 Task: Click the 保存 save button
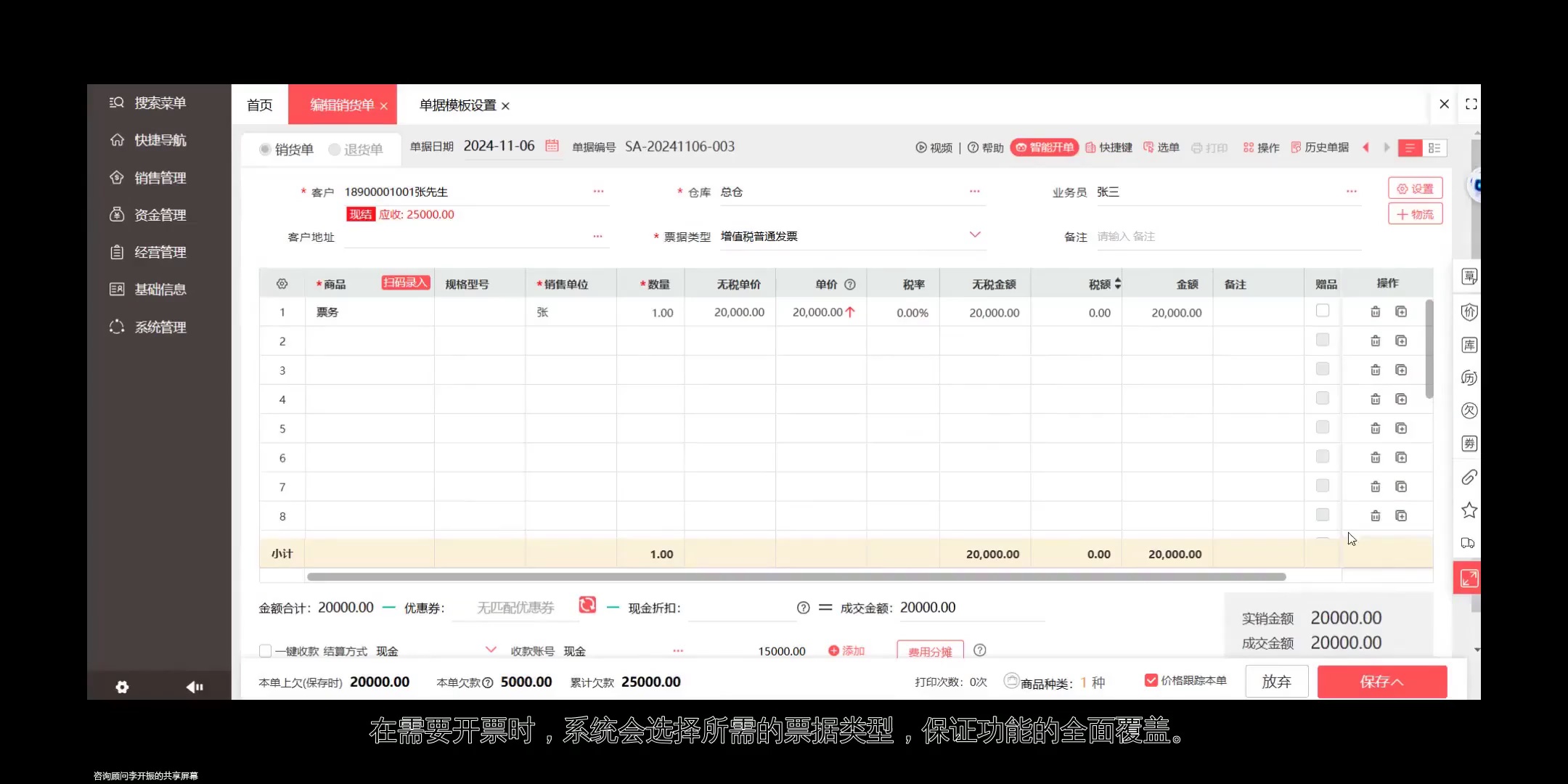coord(1381,681)
